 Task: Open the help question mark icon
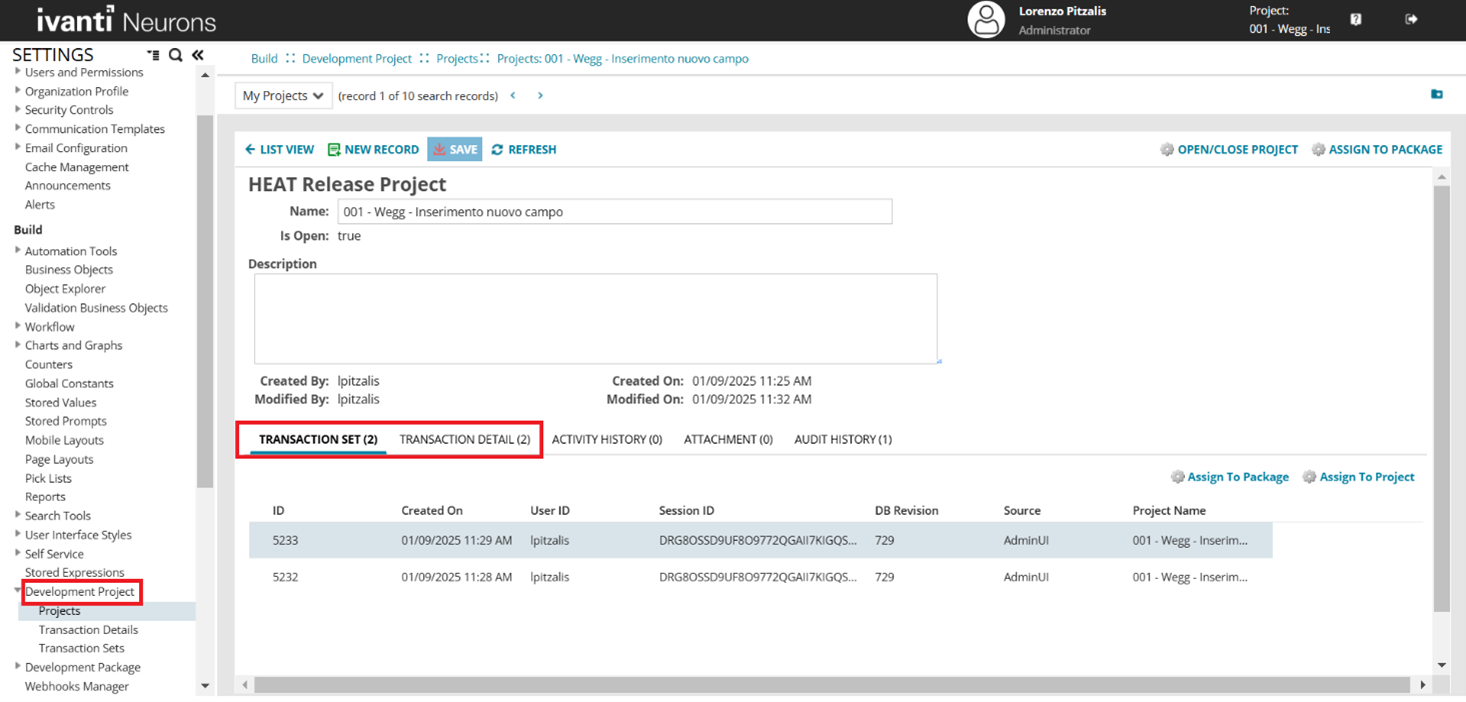coord(1356,19)
